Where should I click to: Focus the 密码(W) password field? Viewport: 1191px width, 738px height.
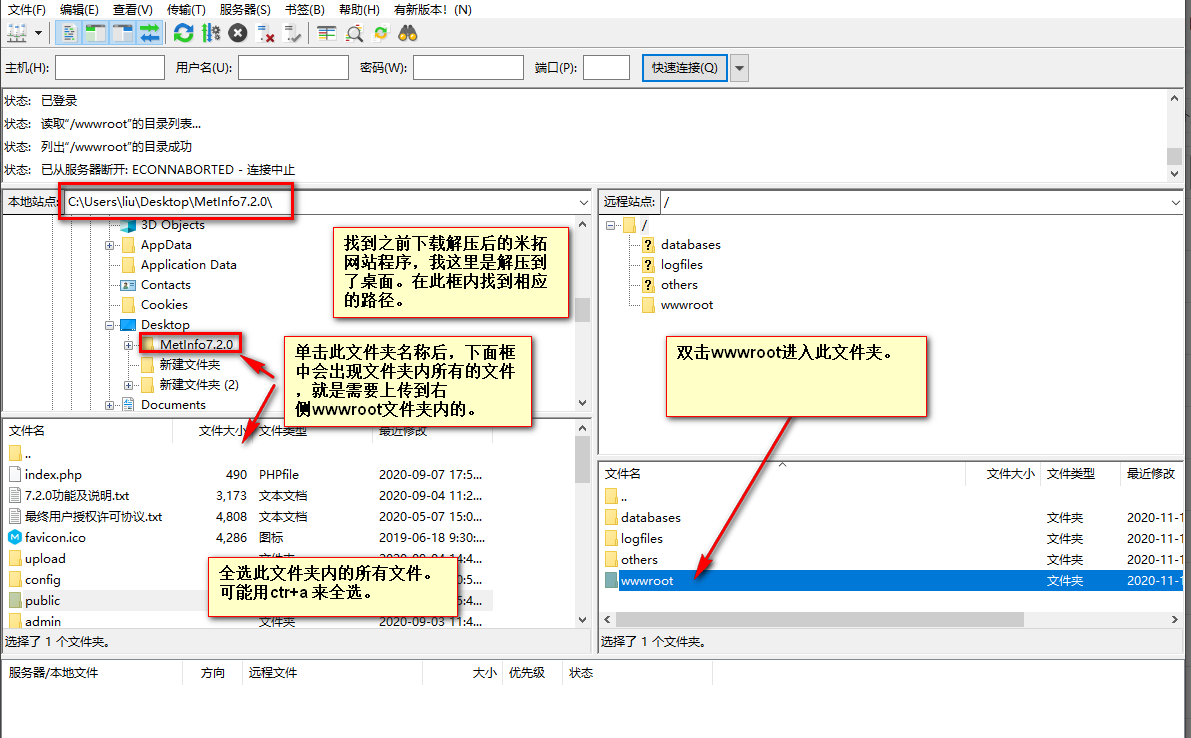tap(468, 68)
